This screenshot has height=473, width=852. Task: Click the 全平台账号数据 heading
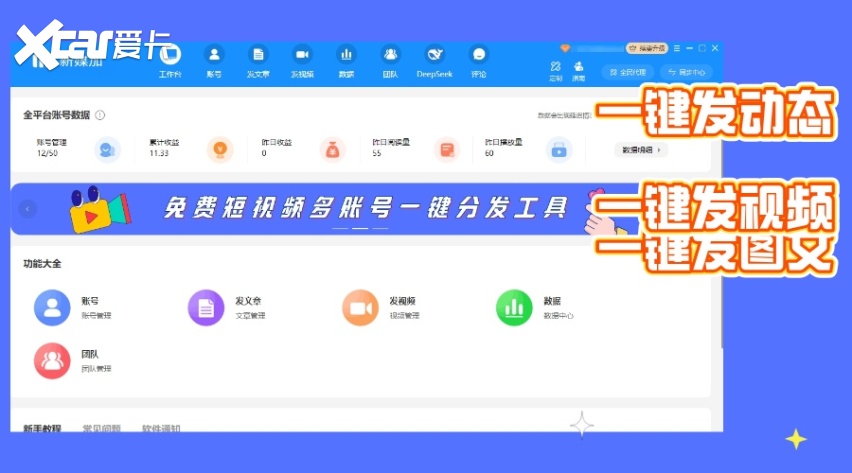(57, 115)
